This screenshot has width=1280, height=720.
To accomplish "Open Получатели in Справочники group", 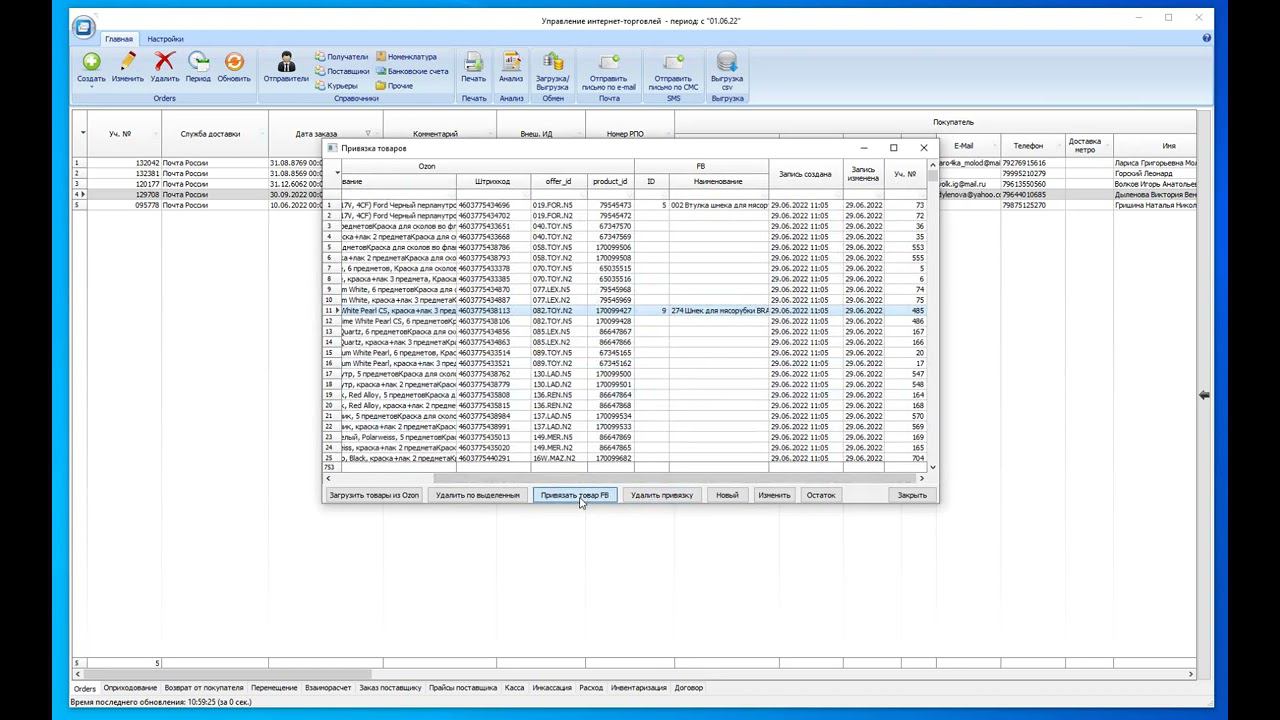I will [x=341, y=57].
